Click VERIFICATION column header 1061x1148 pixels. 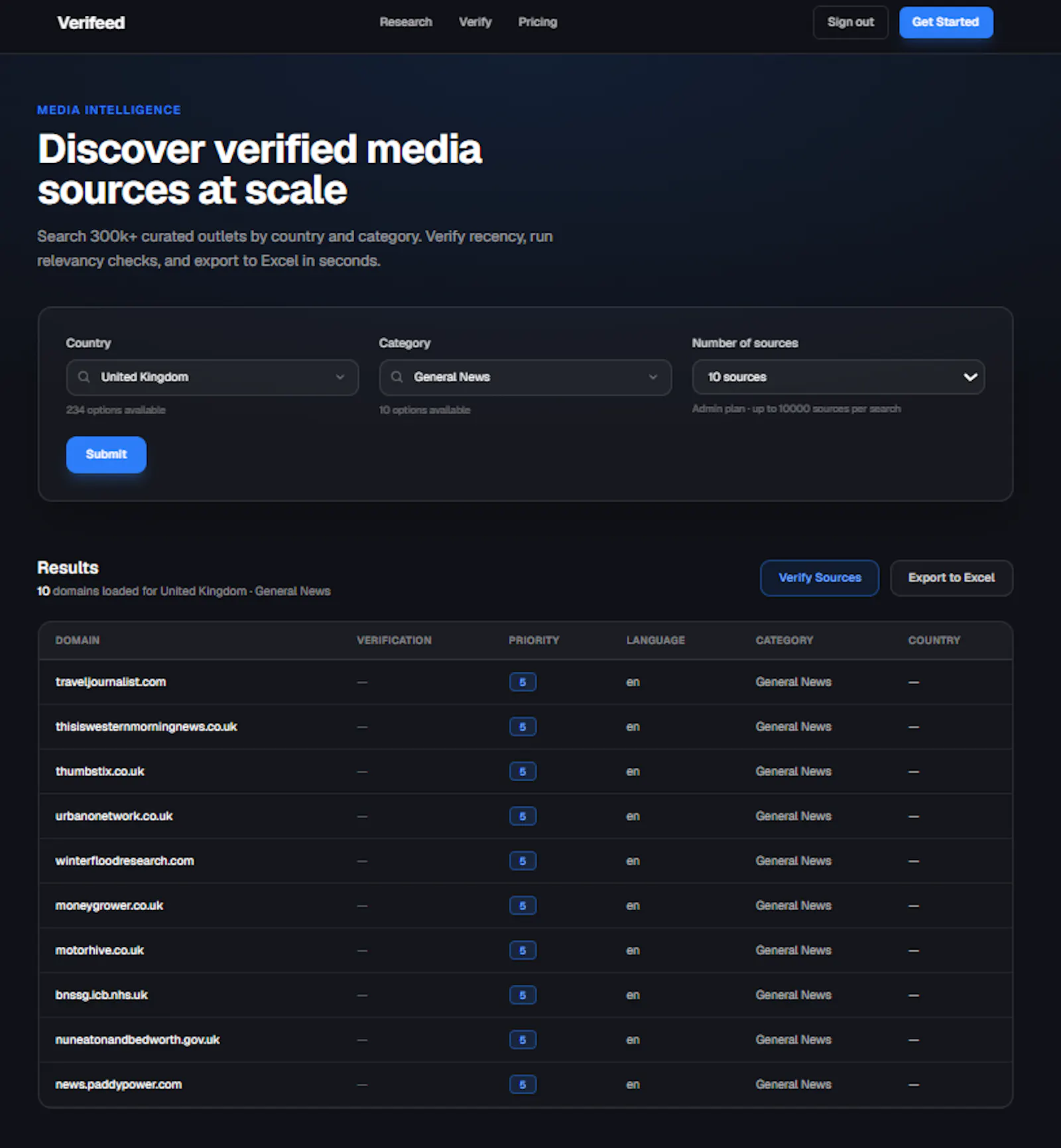394,640
